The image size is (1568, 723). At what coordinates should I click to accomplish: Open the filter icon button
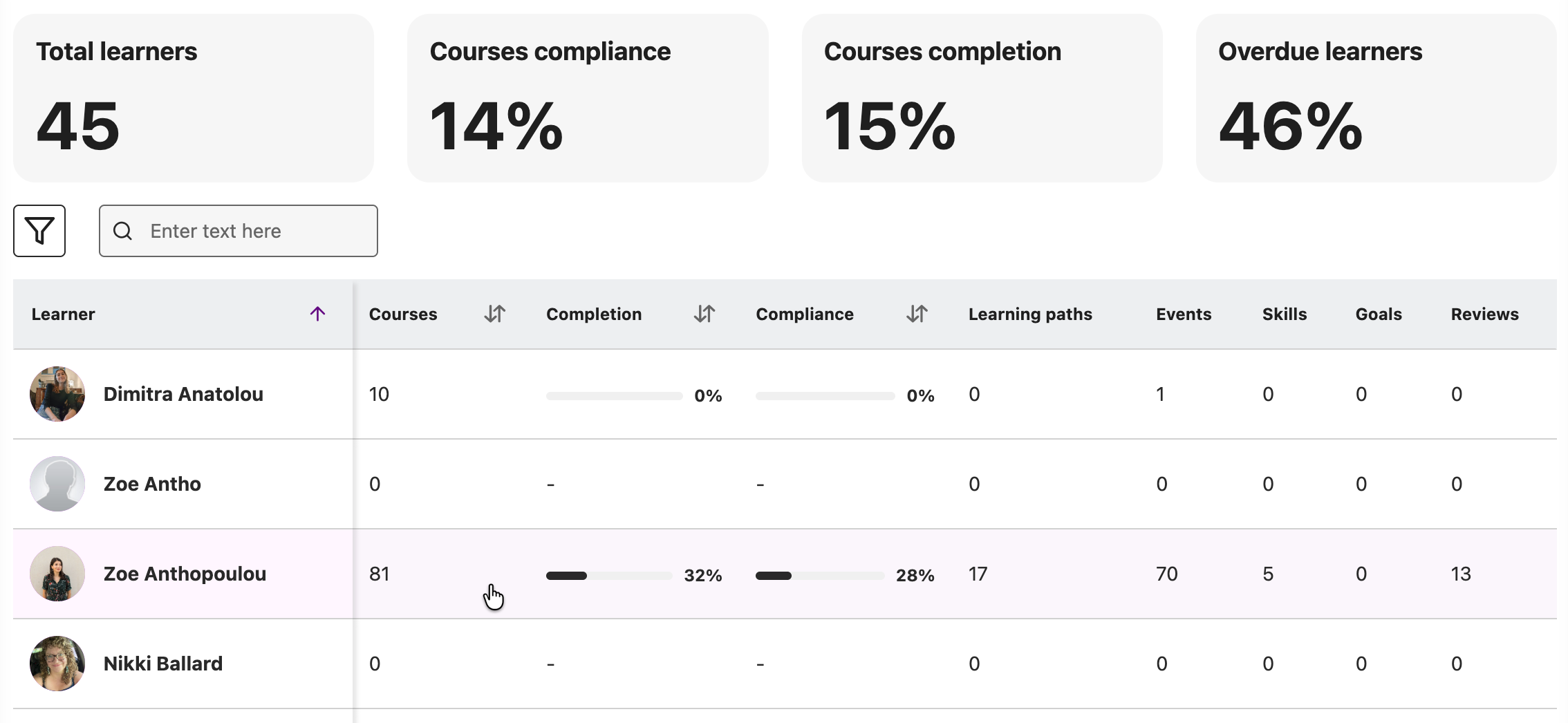pos(39,231)
